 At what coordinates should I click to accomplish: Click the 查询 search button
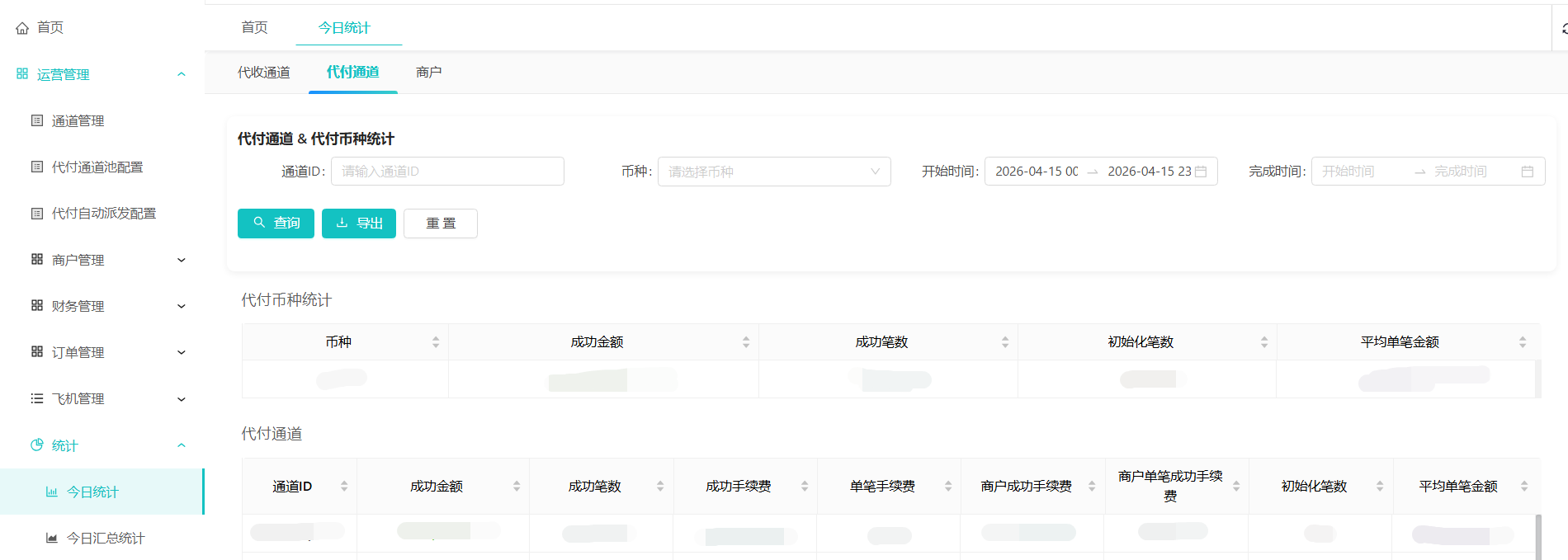(276, 224)
